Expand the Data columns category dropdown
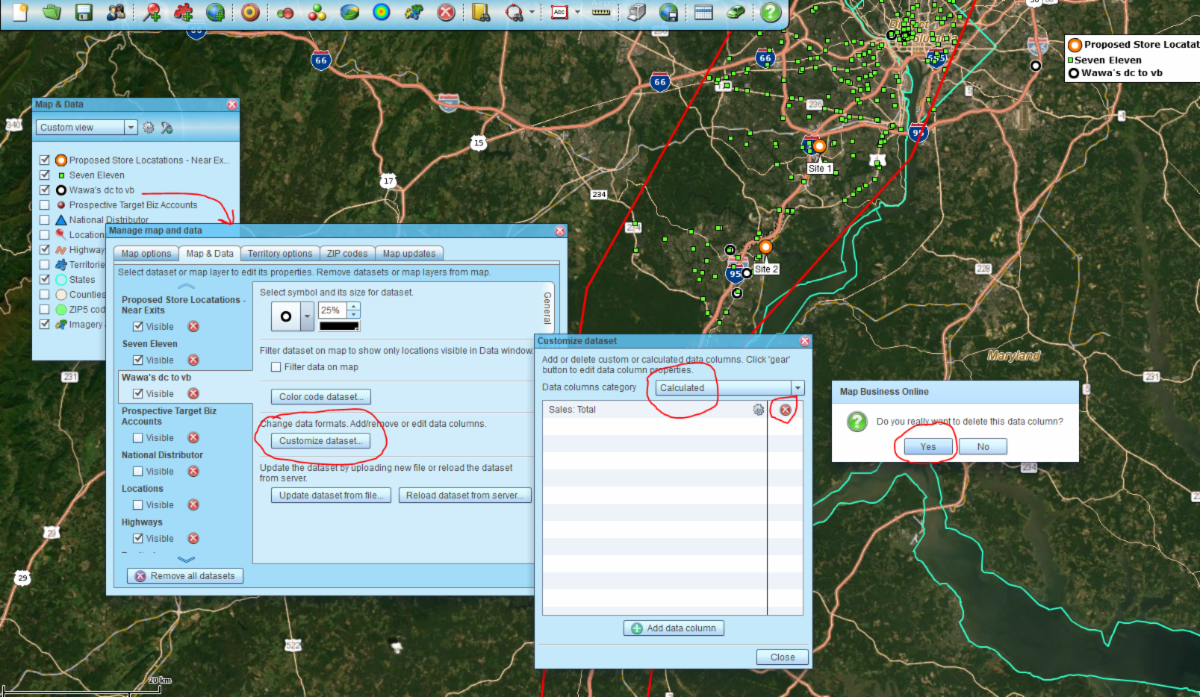Viewport: 1200px width, 697px height. pos(797,388)
